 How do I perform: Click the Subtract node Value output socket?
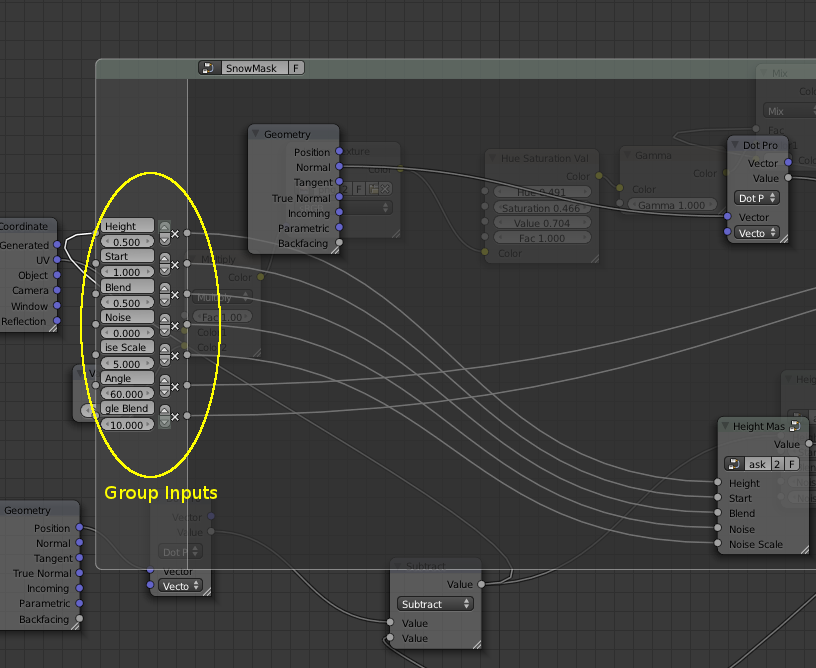coord(481,584)
